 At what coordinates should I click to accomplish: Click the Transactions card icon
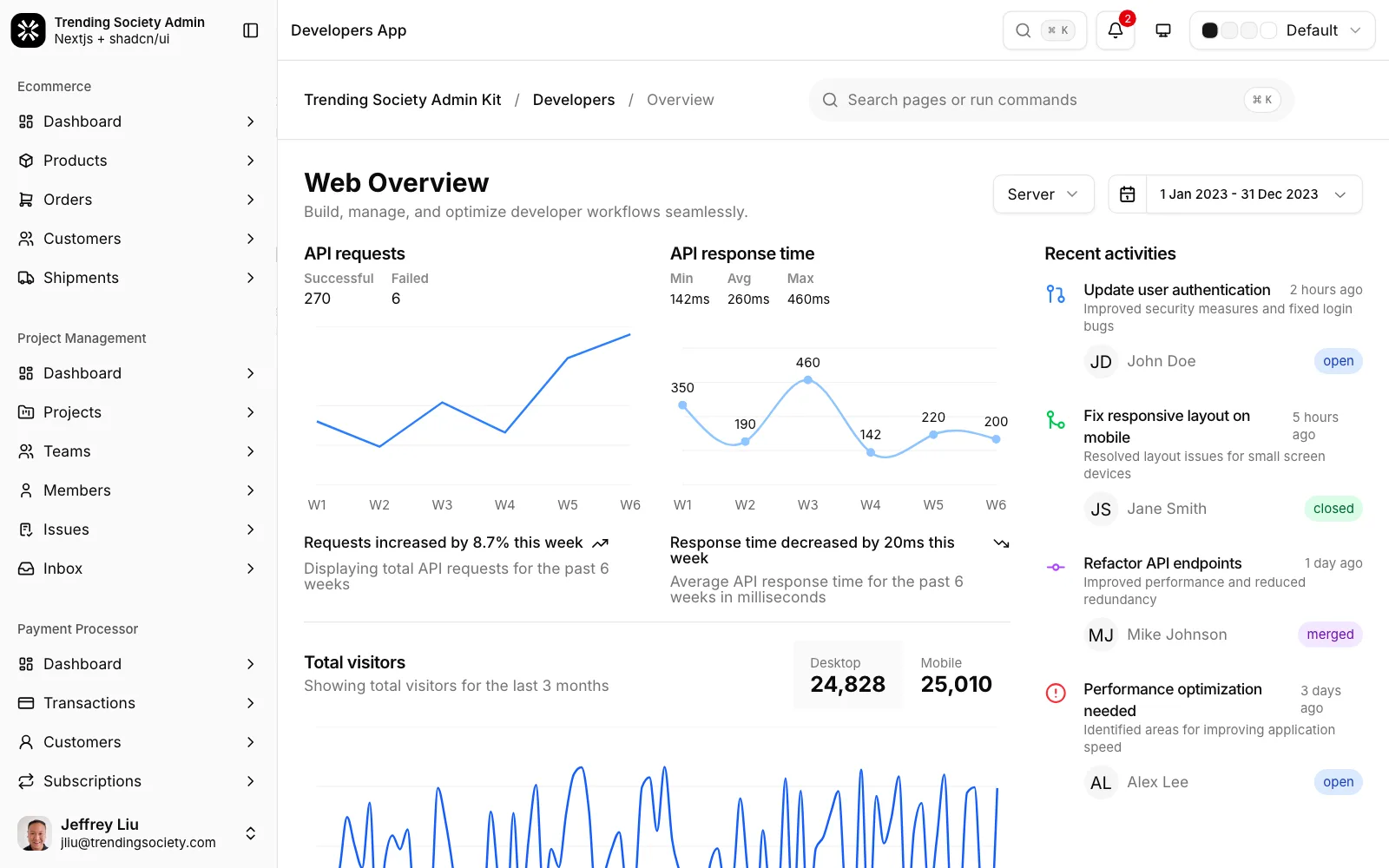tap(26, 703)
